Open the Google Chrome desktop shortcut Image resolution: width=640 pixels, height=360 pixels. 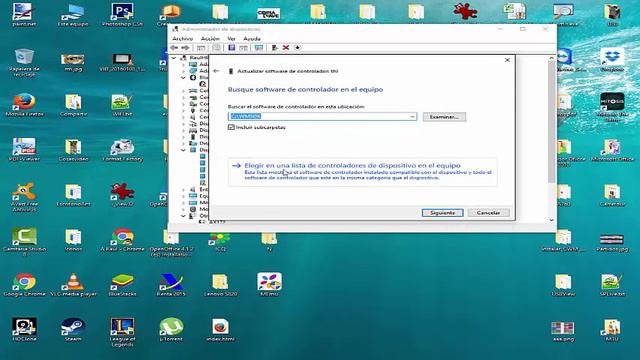(x=24, y=284)
